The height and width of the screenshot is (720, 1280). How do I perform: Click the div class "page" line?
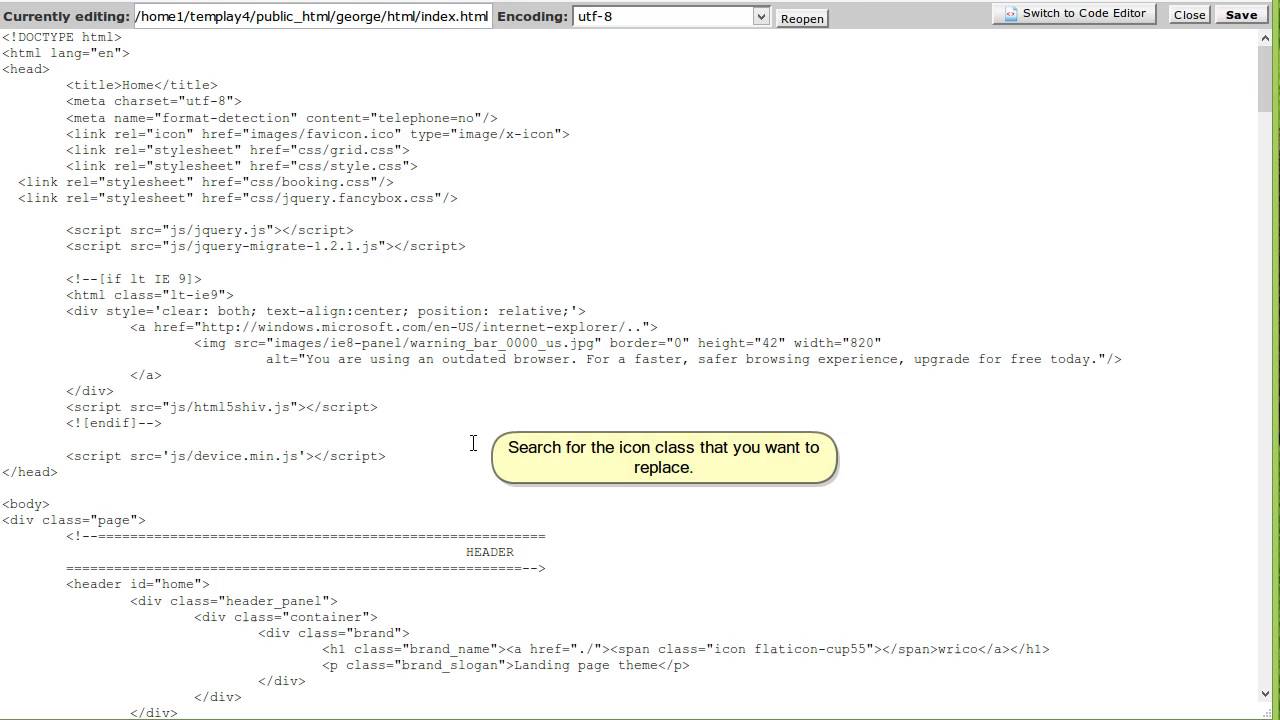pyautogui.click(x=74, y=520)
